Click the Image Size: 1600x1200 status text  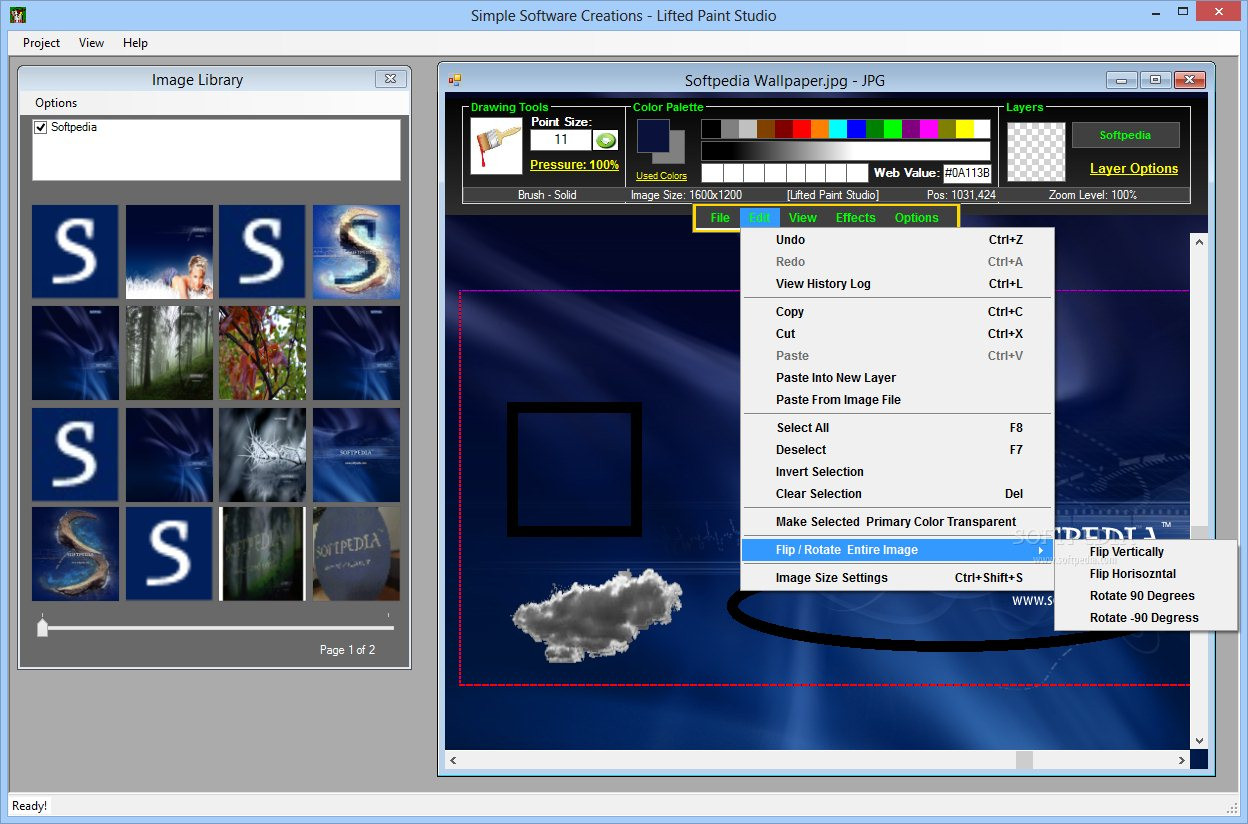(686, 195)
